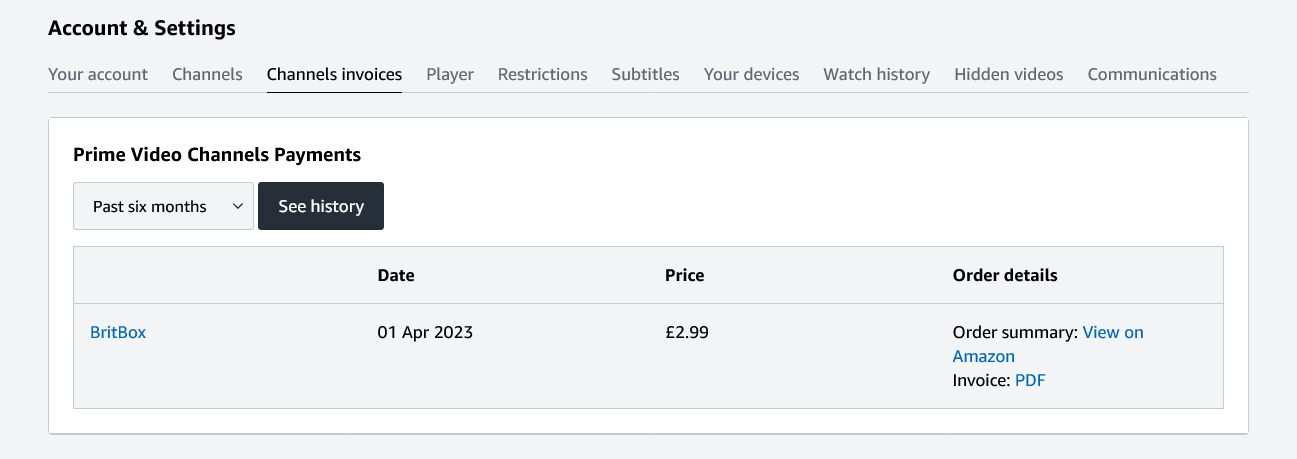
Task: Open the BritBox channel link
Action: tap(118, 332)
